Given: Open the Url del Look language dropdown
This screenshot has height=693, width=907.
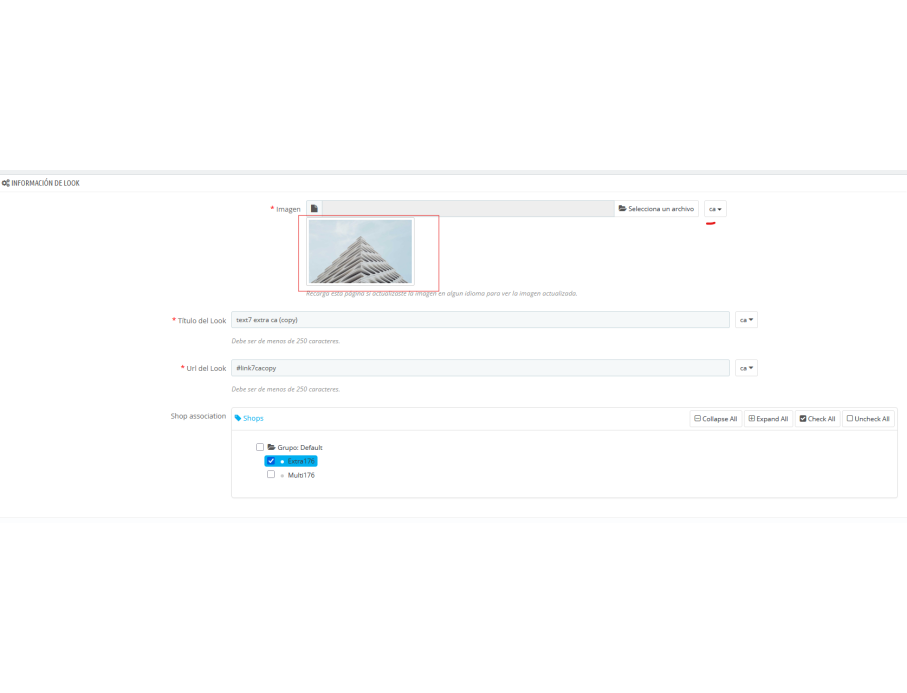Looking at the screenshot, I should [x=746, y=368].
